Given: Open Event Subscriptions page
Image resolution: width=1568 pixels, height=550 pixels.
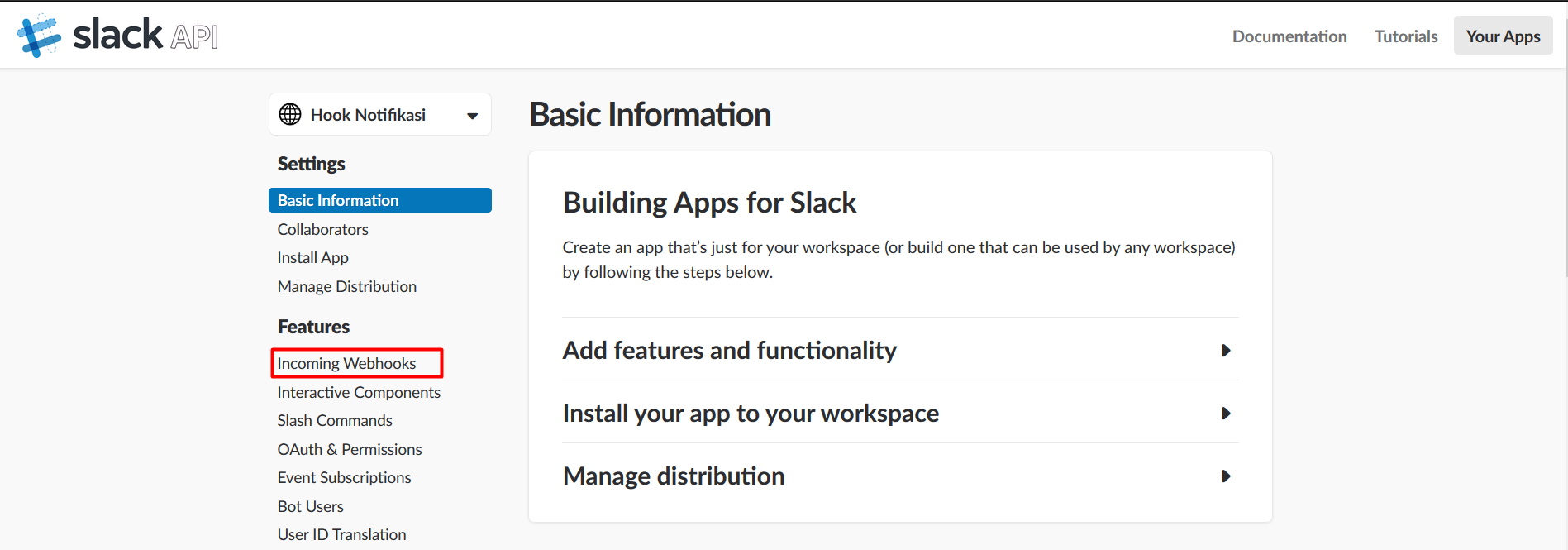Looking at the screenshot, I should 345,477.
